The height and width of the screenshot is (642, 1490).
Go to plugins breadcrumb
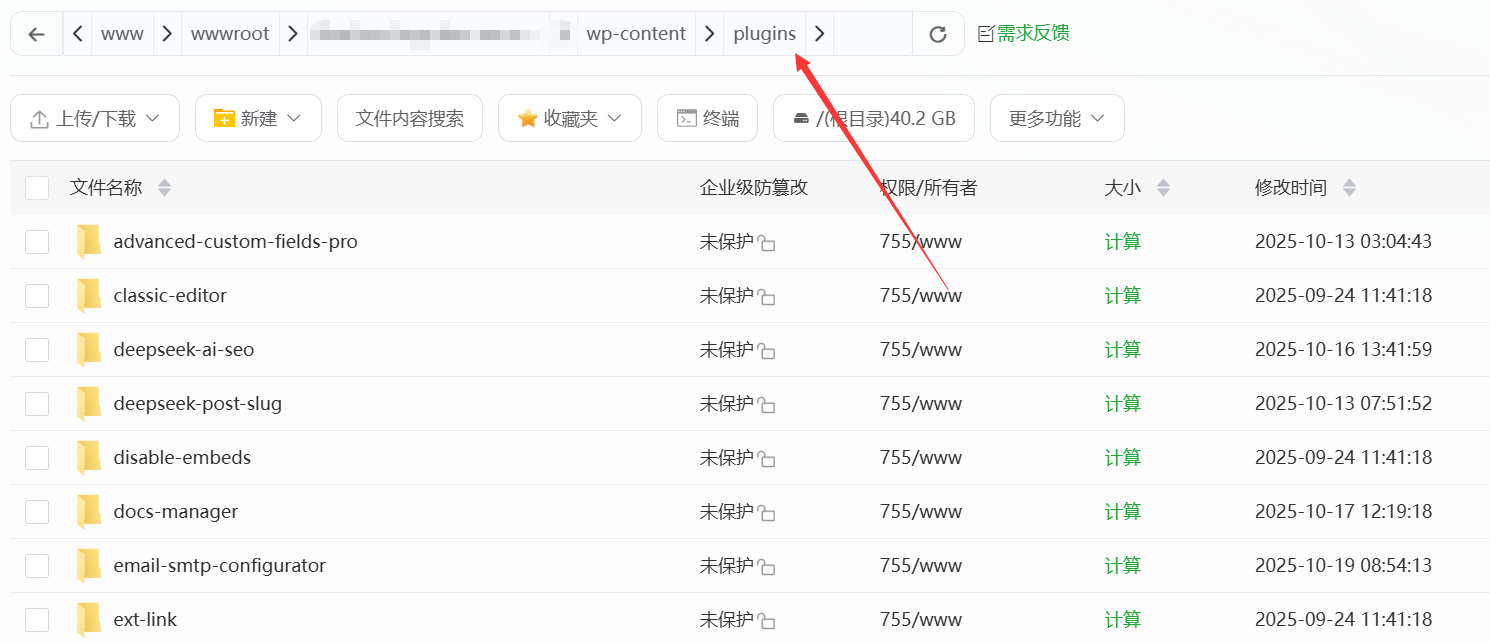pos(765,34)
